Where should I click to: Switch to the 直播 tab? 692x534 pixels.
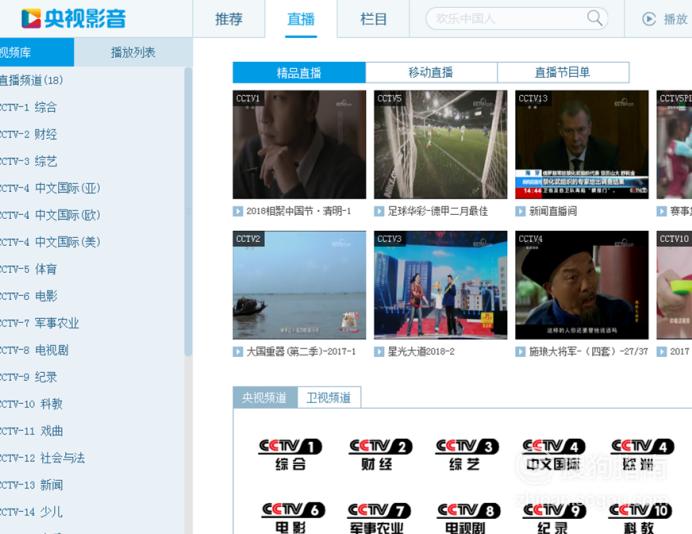point(301,19)
